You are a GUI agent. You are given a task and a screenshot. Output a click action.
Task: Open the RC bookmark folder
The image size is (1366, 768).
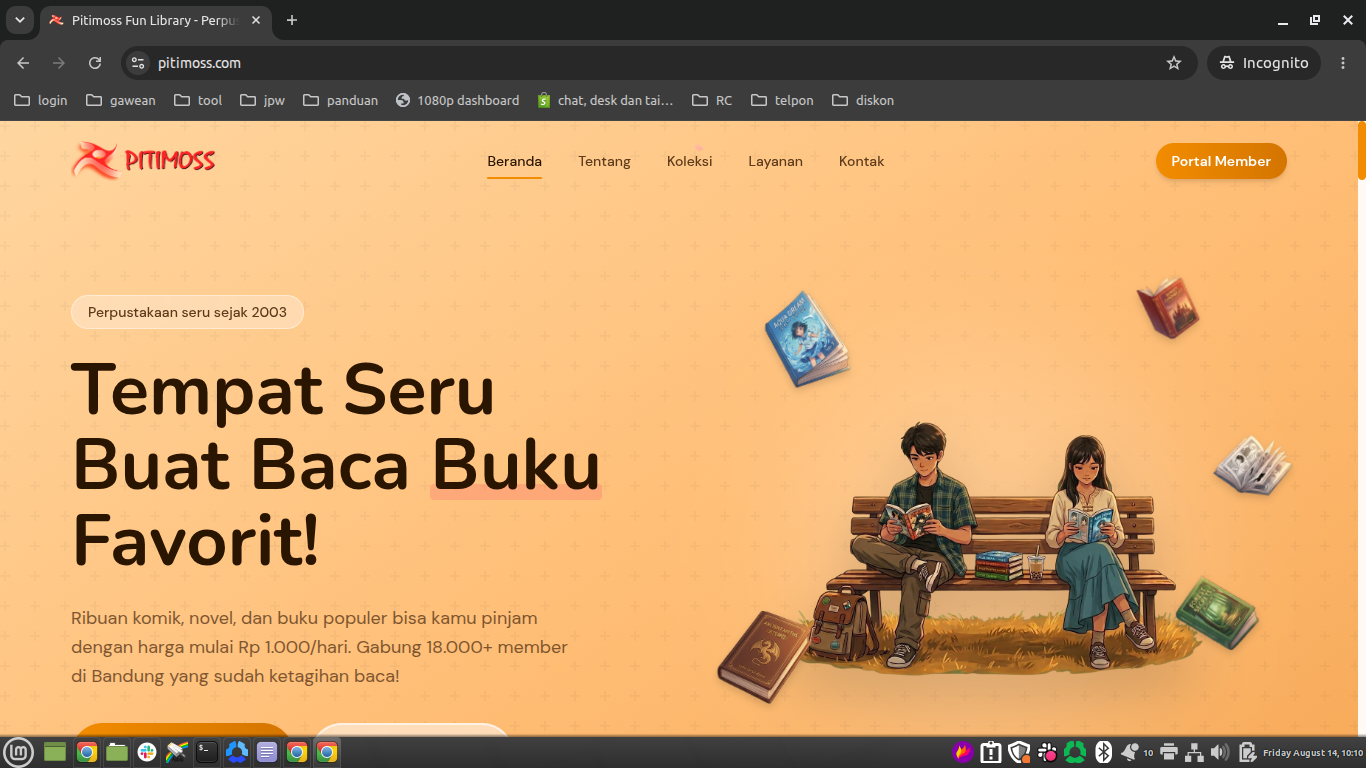(711, 100)
